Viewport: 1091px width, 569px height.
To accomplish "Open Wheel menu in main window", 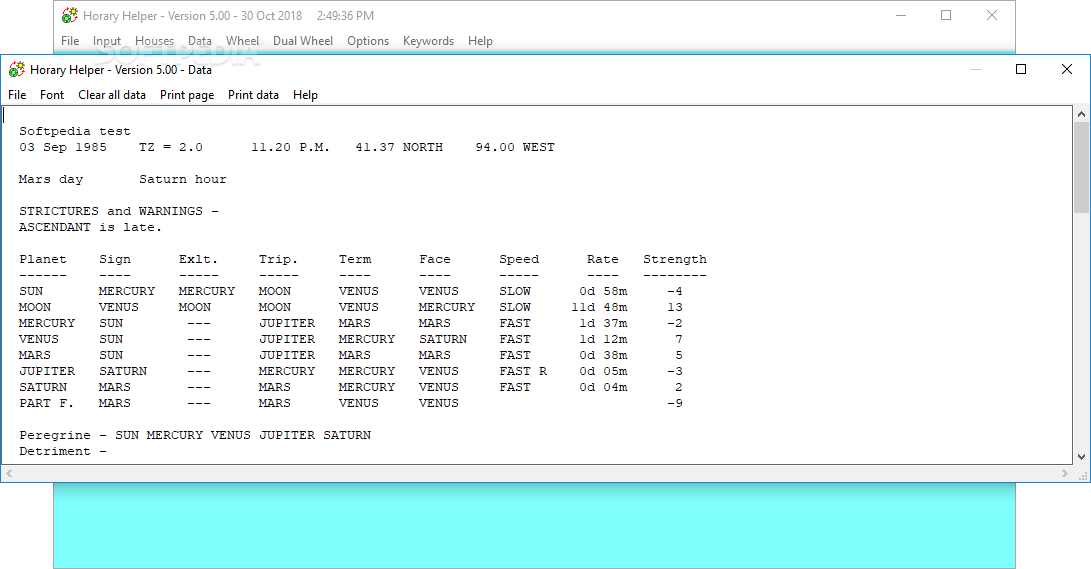I will coord(242,41).
